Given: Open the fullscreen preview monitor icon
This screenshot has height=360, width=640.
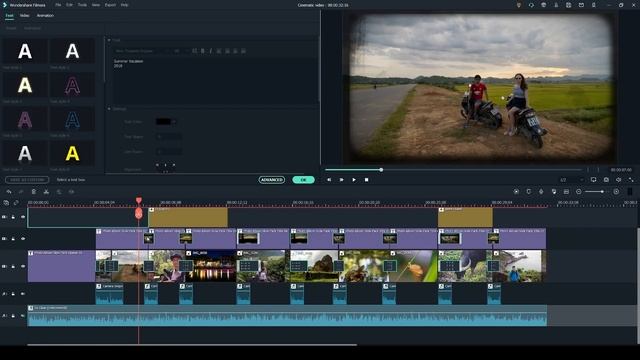Looking at the screenshot, I should pos(593,180).
